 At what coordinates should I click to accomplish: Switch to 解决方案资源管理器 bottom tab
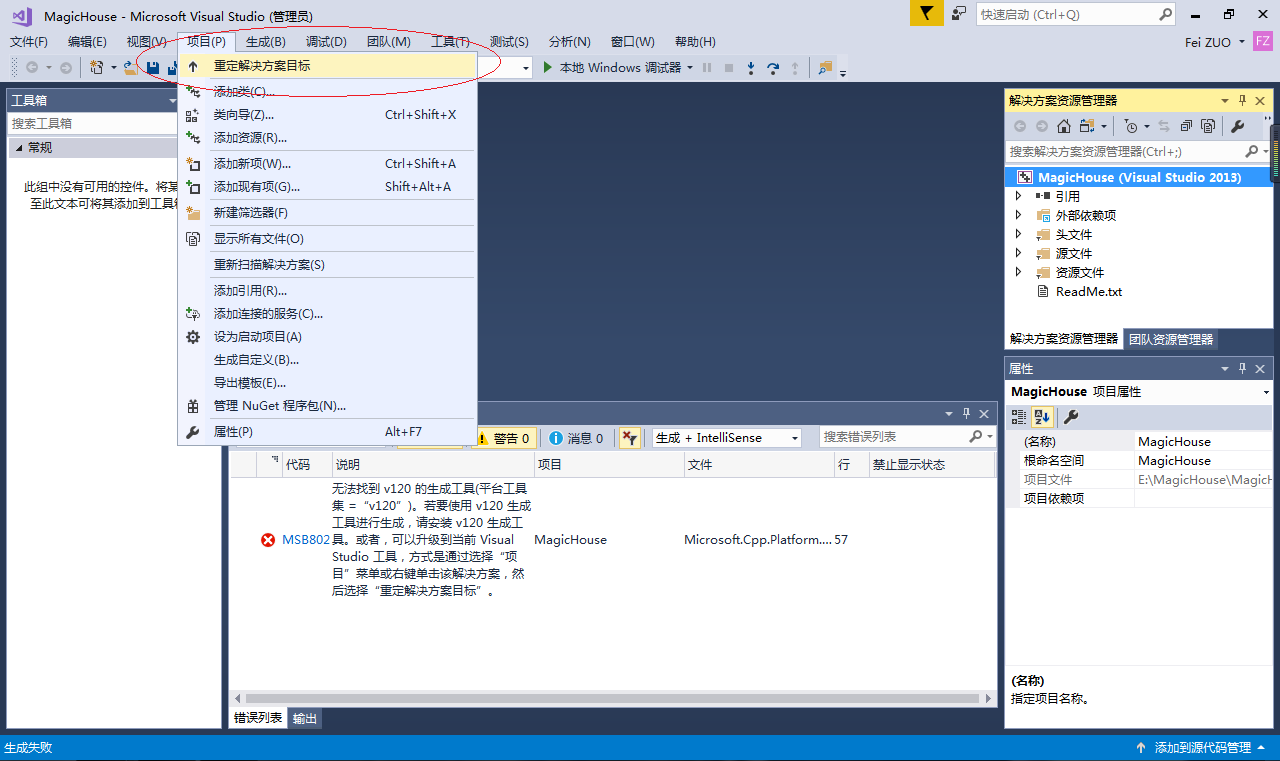click(x=1064, y=339)
